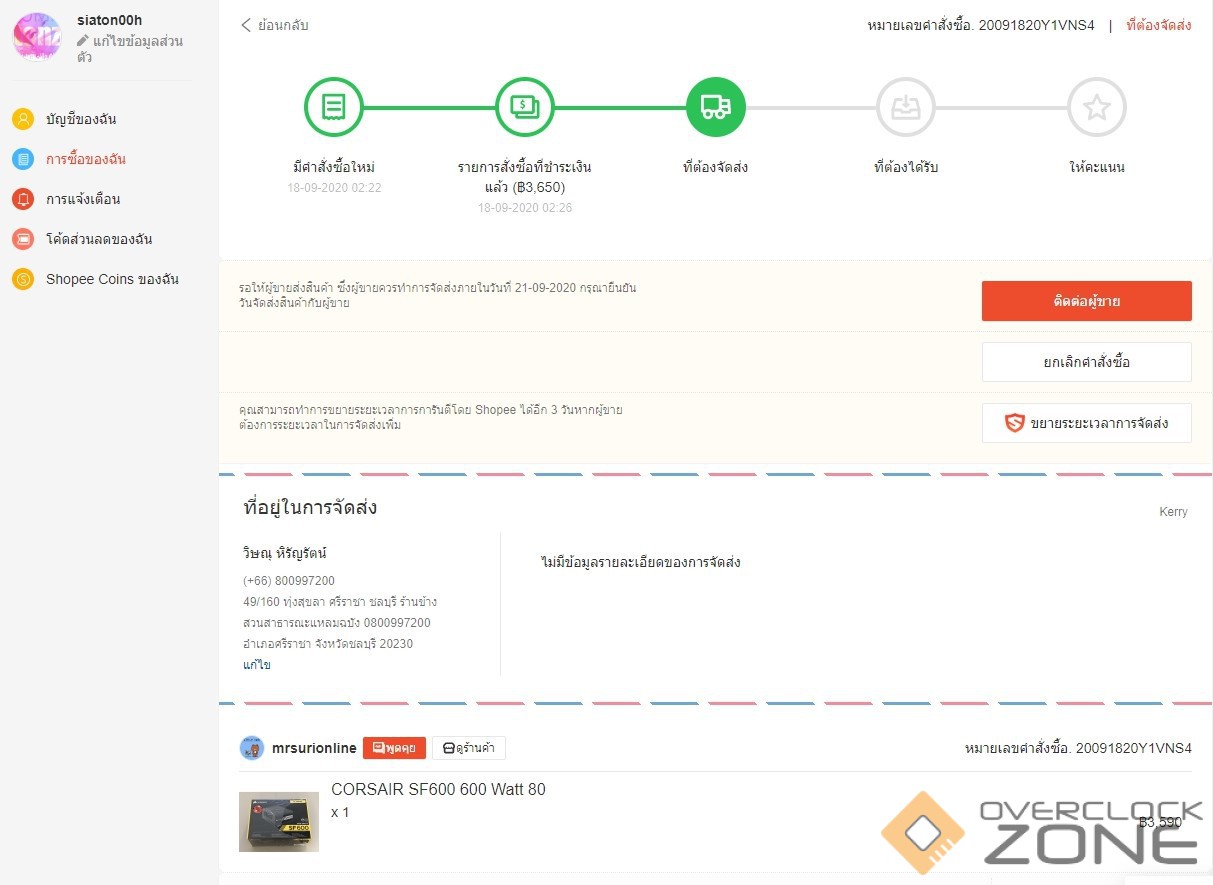Viewport: 1213px width, 885px height.
Task: Click the Chat (พูดคุย) button next to mrsurionline
Action: tap(394, 748)
